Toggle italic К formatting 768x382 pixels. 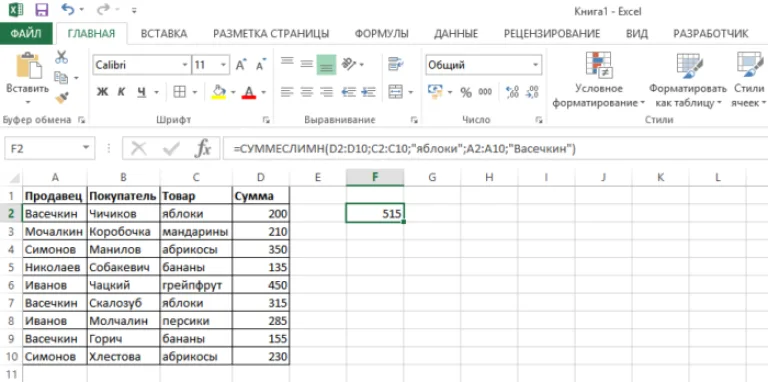(x=121, y=92)
